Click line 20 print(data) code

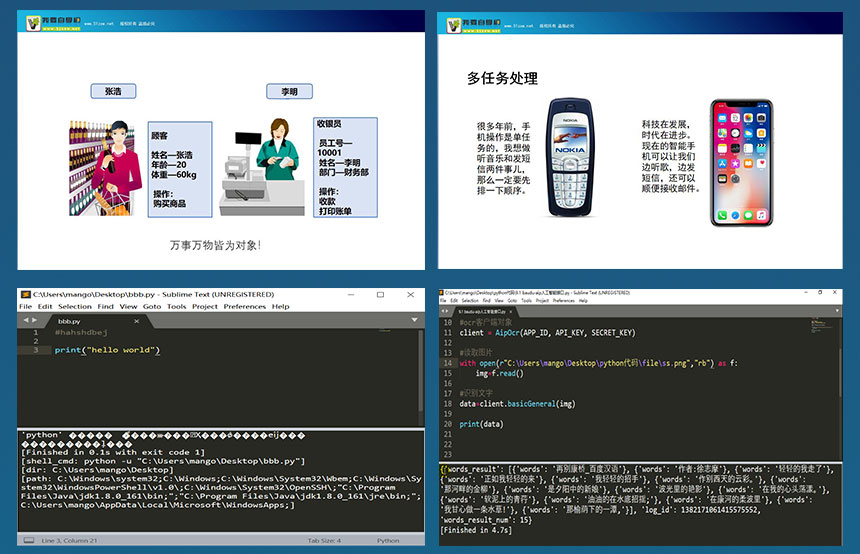click(481, 424)
